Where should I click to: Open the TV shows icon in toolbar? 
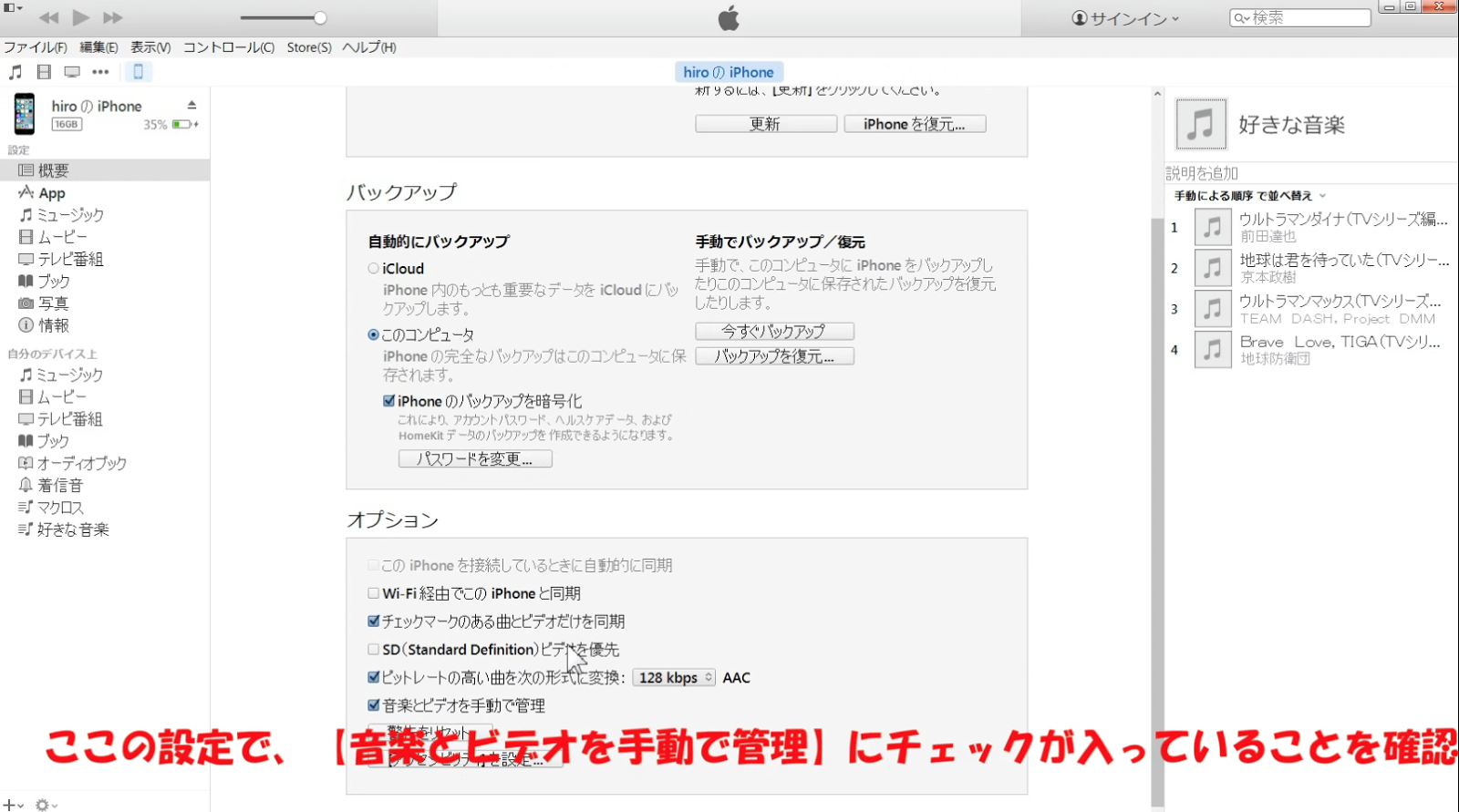(72, 72)
